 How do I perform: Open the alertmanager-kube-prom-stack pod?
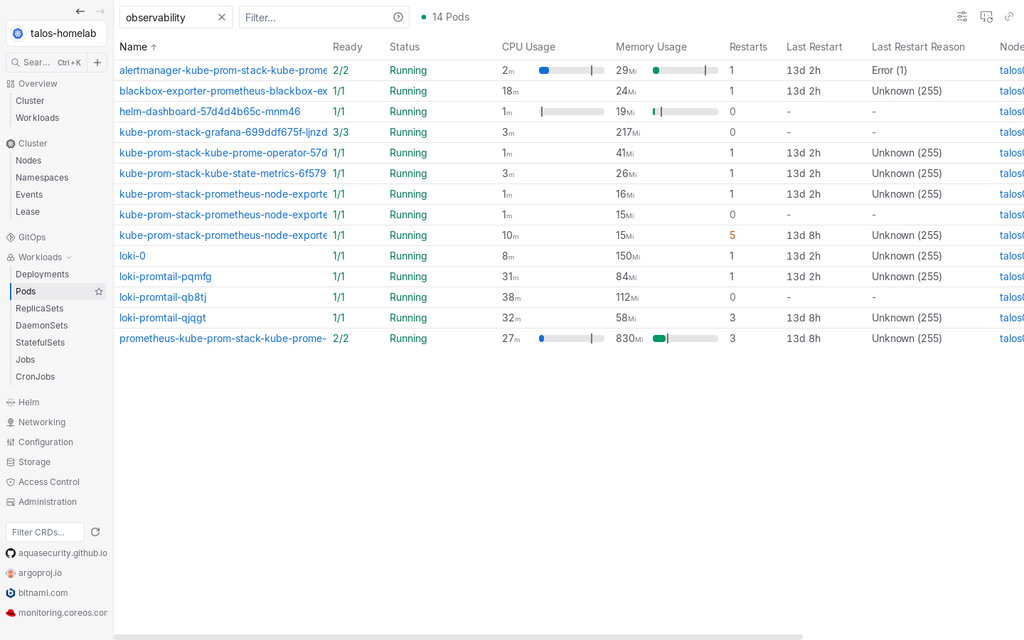pyautogui.click(x=223, y=71)
